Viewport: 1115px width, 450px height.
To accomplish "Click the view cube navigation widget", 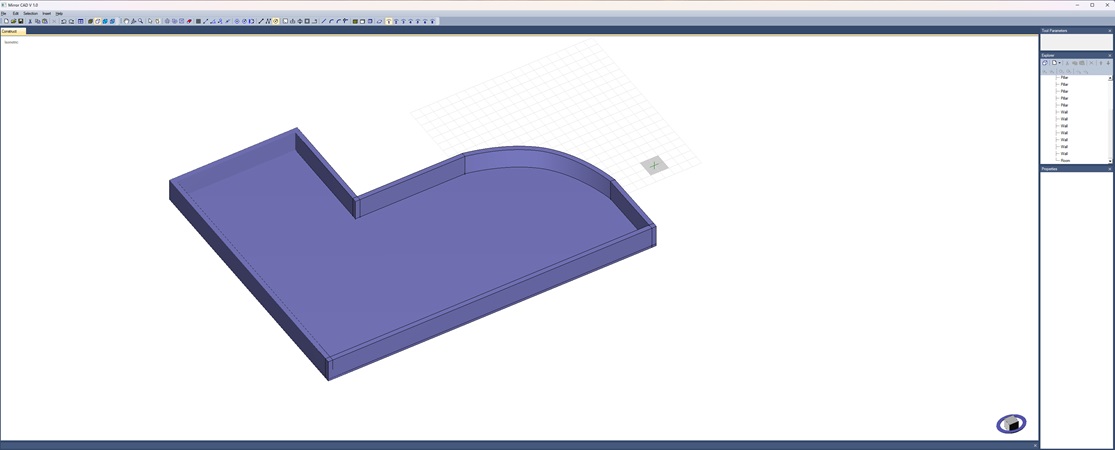I will (x=1011, y=424).
